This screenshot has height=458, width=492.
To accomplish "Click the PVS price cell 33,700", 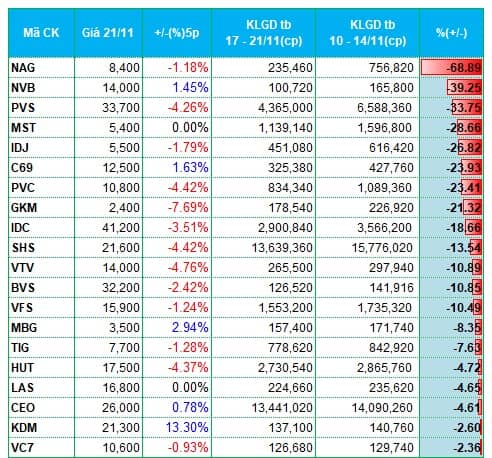I will tap(109, 108).
